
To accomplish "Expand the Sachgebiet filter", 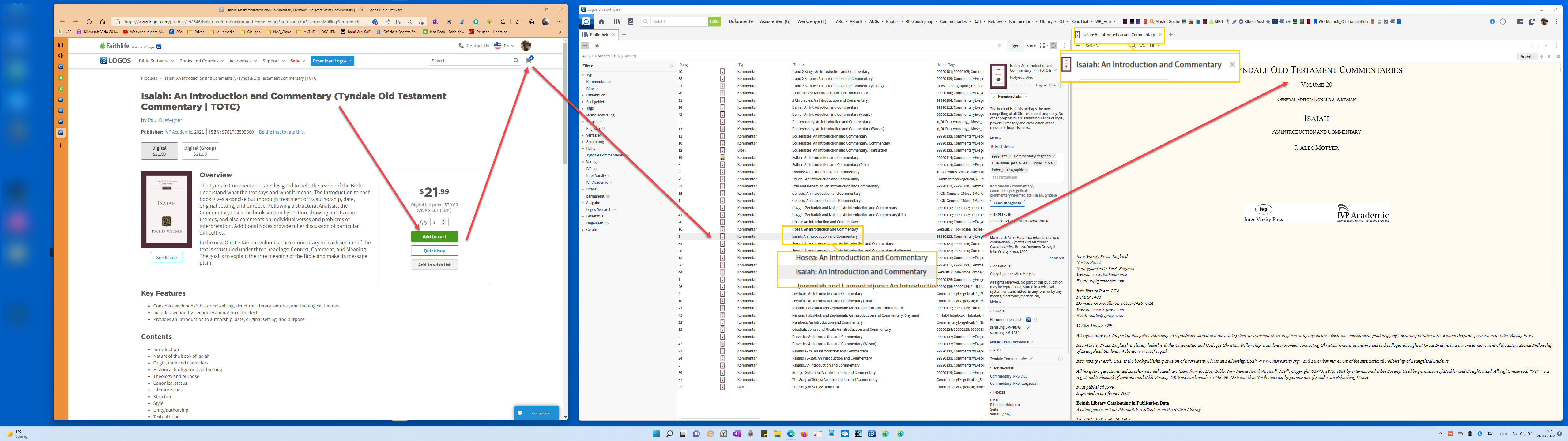I will [583, 102].
